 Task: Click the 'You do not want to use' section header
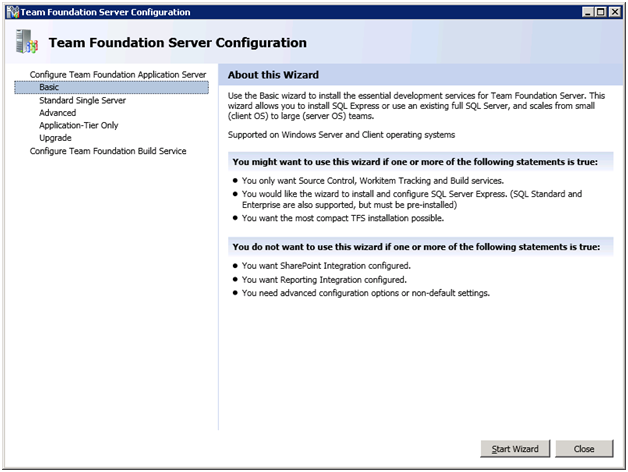(x=415, y=246)
